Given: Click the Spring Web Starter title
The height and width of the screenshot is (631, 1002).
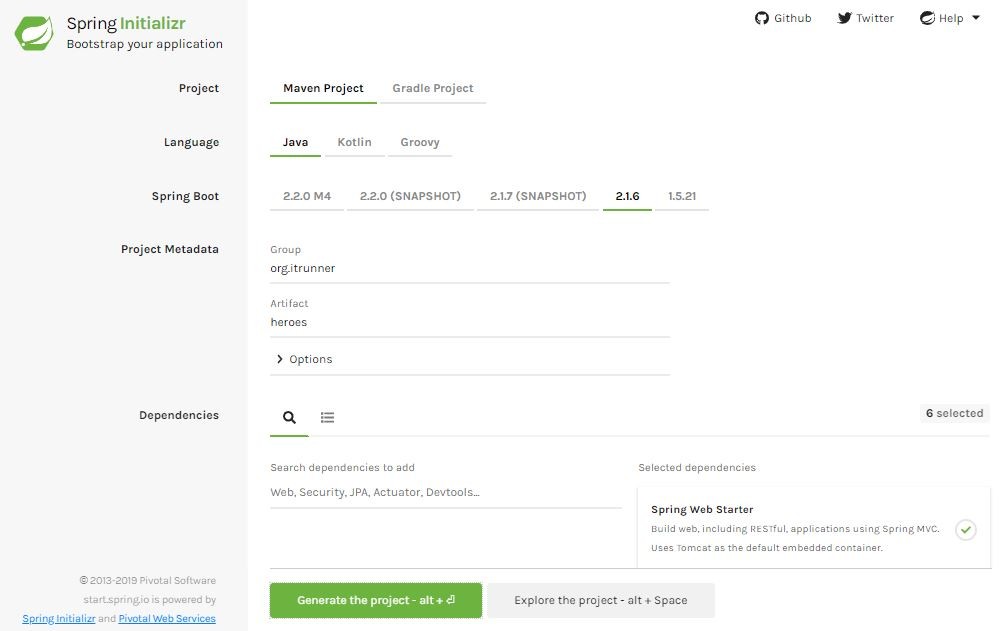Looking at the screenshot, I should [702, 510].
